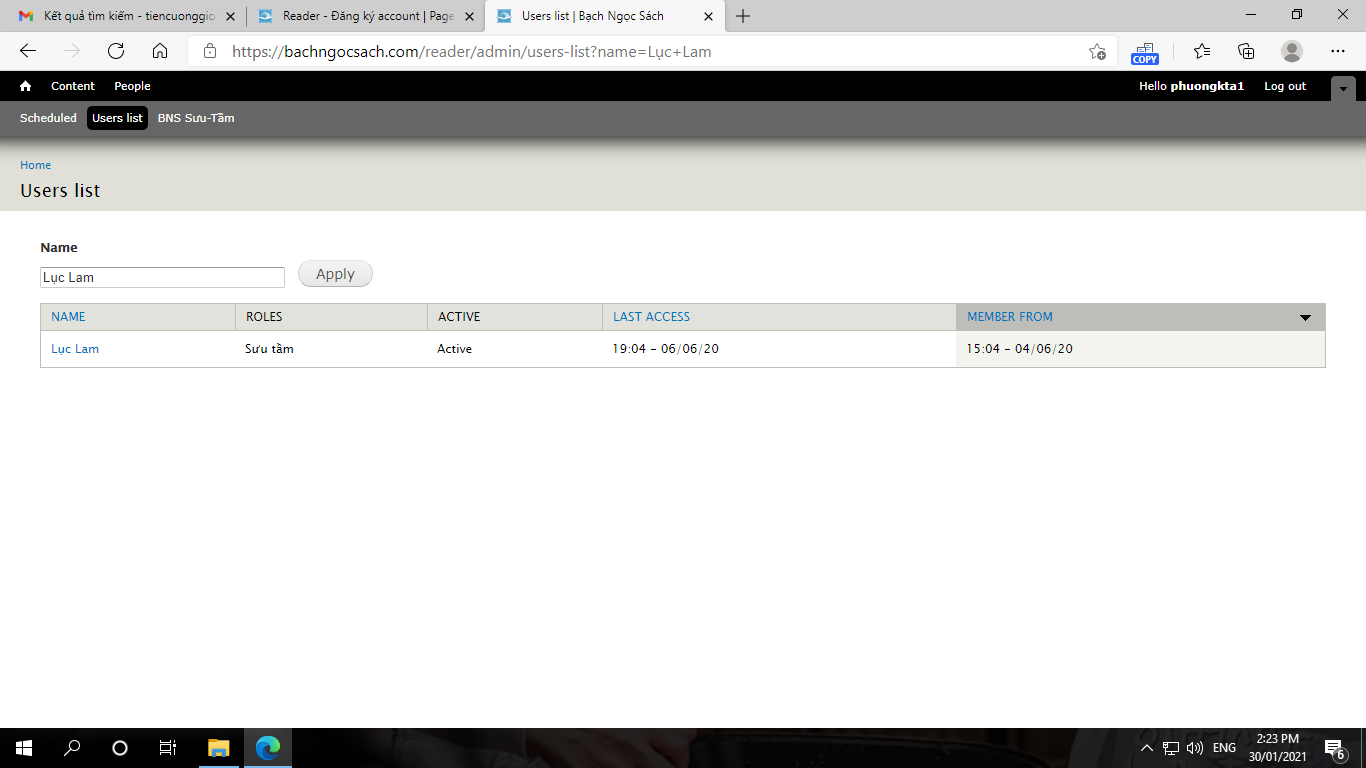Expand the admin toolbar dropdown arrow
Screen dimensions: 1366x768
click(1343, 89)
